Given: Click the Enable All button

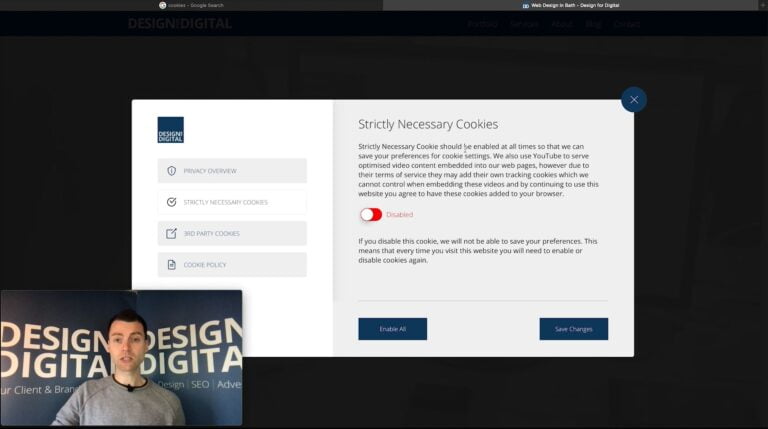Looking at the screenshot, I should tap(392, 329).
